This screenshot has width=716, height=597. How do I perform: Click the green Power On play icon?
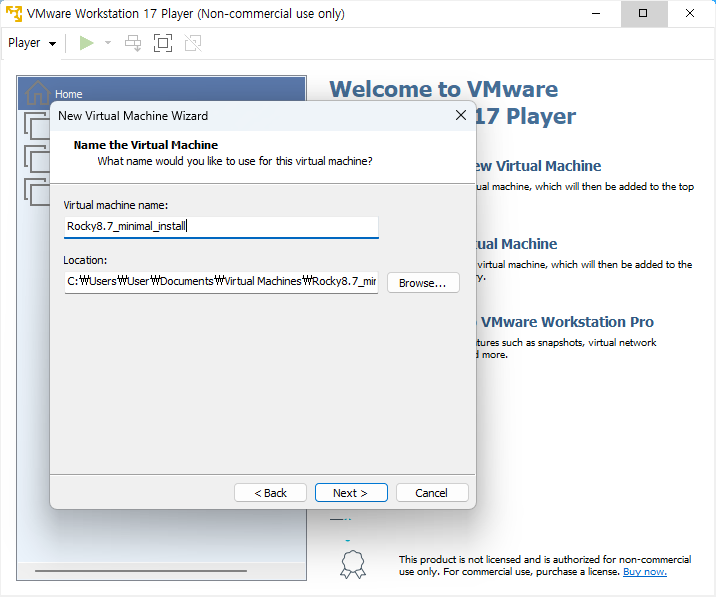[86, 43]
